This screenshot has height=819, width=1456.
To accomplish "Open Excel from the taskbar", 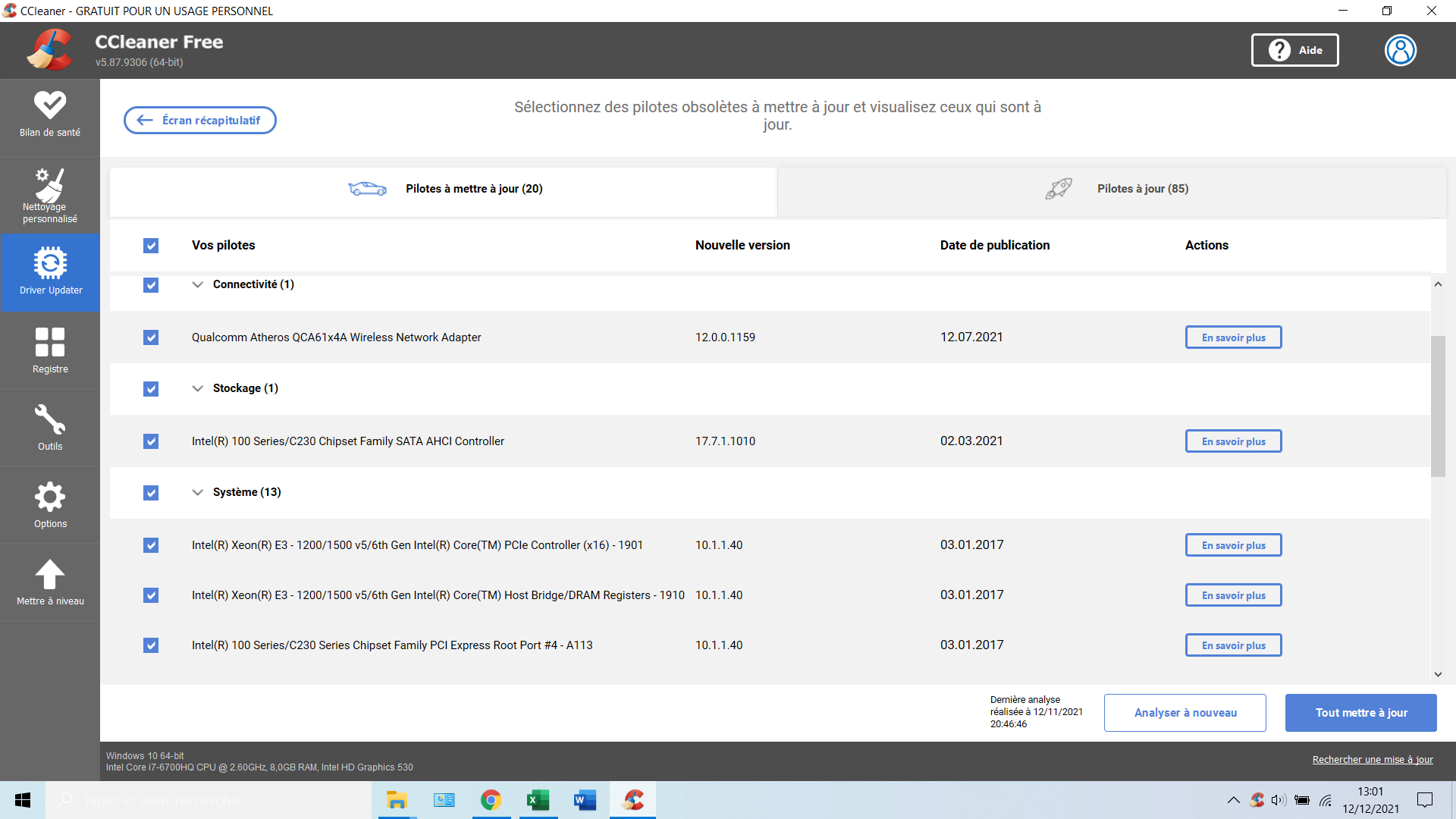I will [x=538, y=800].
